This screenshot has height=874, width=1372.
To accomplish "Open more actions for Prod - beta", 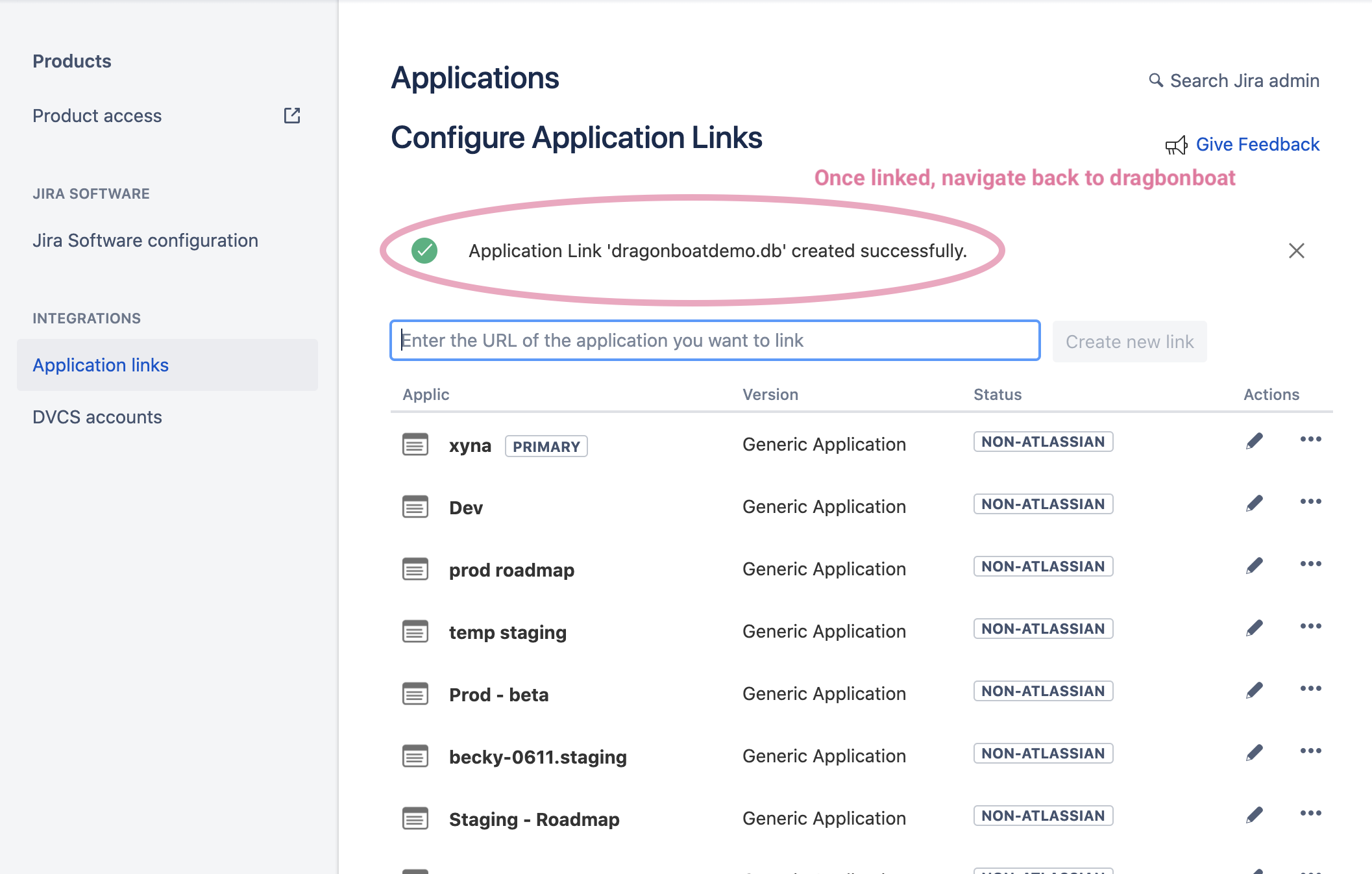I will (1310, 689).
